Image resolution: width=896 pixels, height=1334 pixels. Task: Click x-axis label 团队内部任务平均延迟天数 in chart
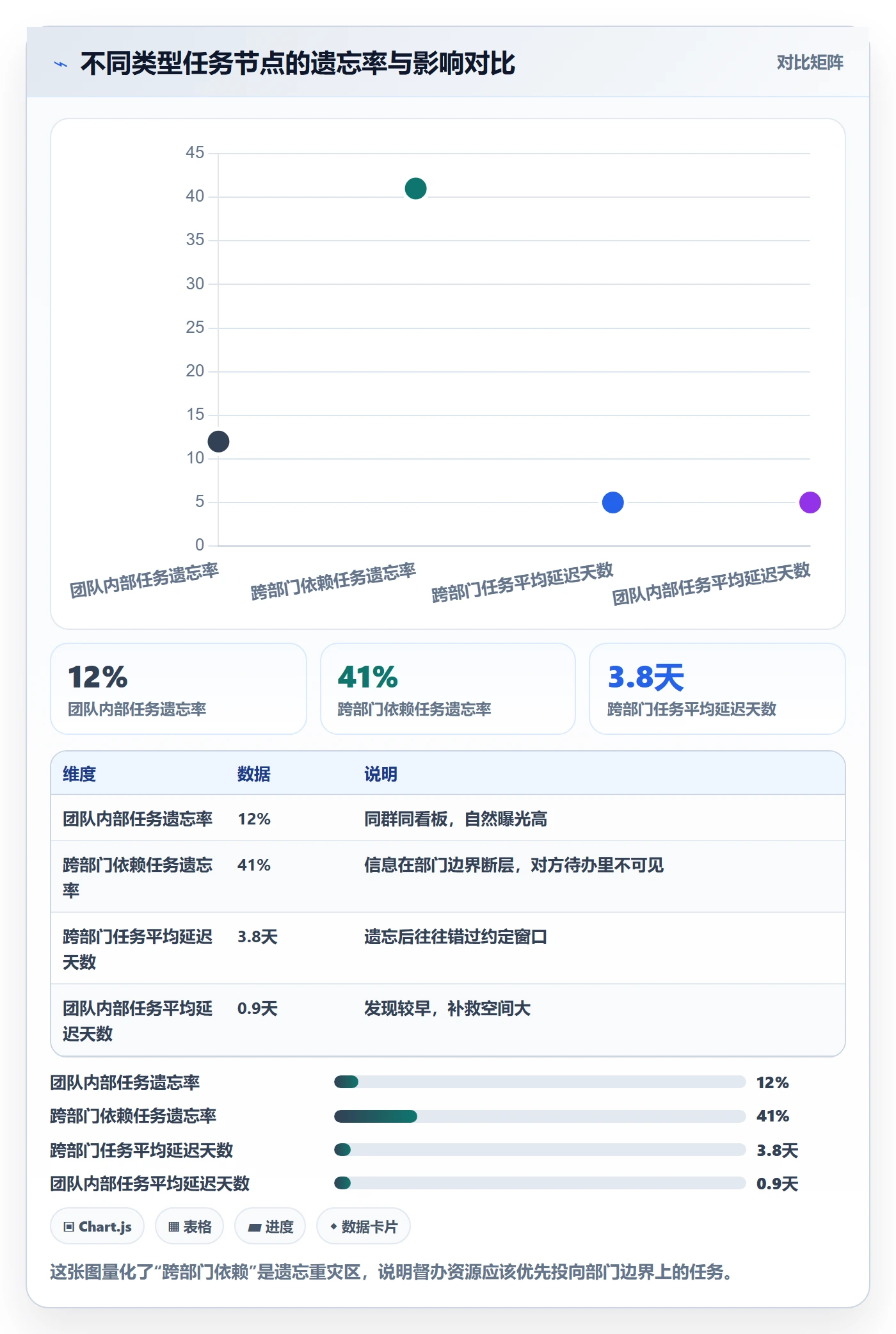(711, 584)
